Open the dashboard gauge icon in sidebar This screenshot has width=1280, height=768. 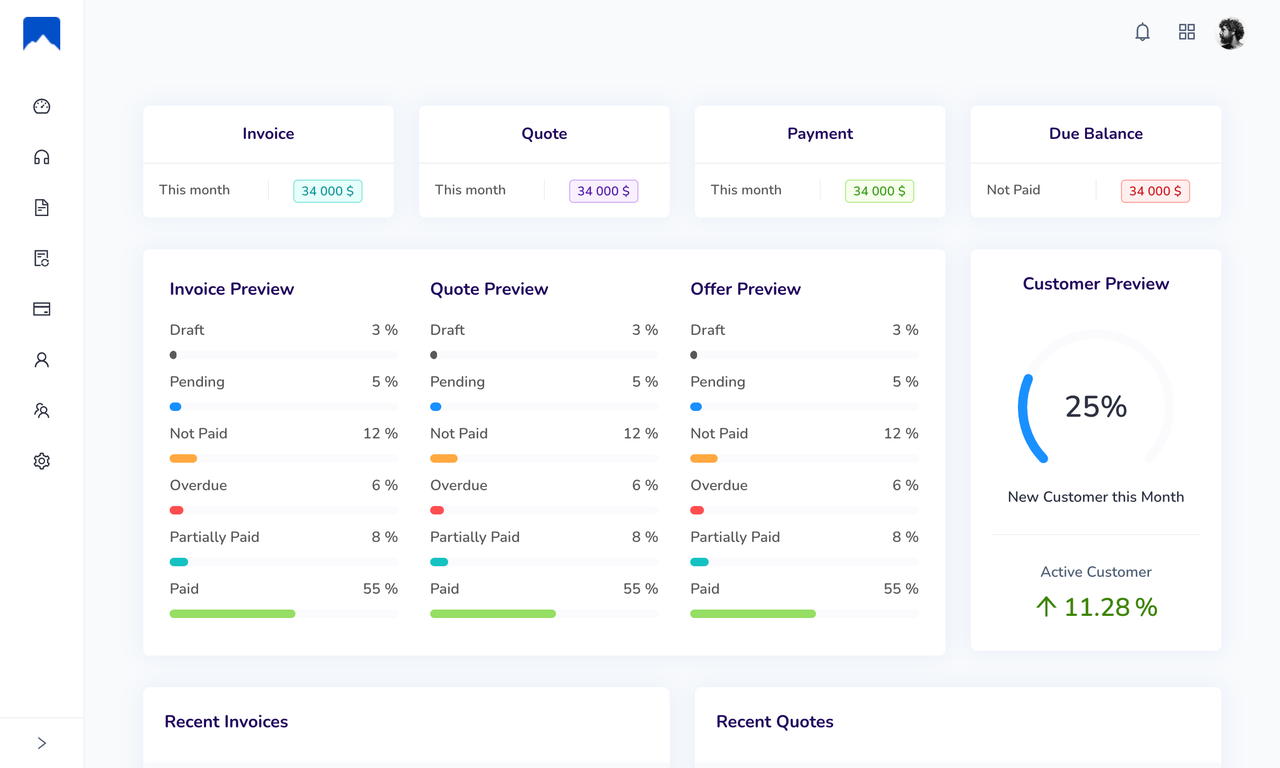click(x=41, y=106)
